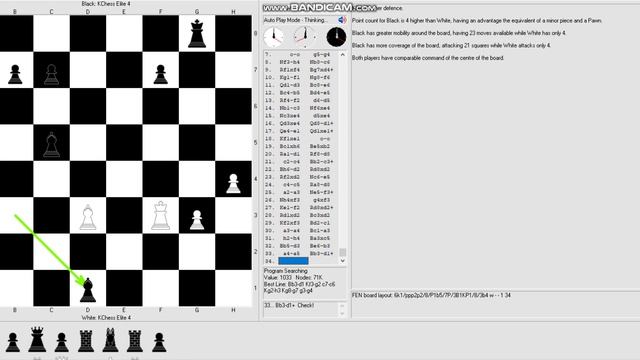Click the 'Program Searching' status line
The width and height of the screenshot is (640, 360).
coord(286,271)
